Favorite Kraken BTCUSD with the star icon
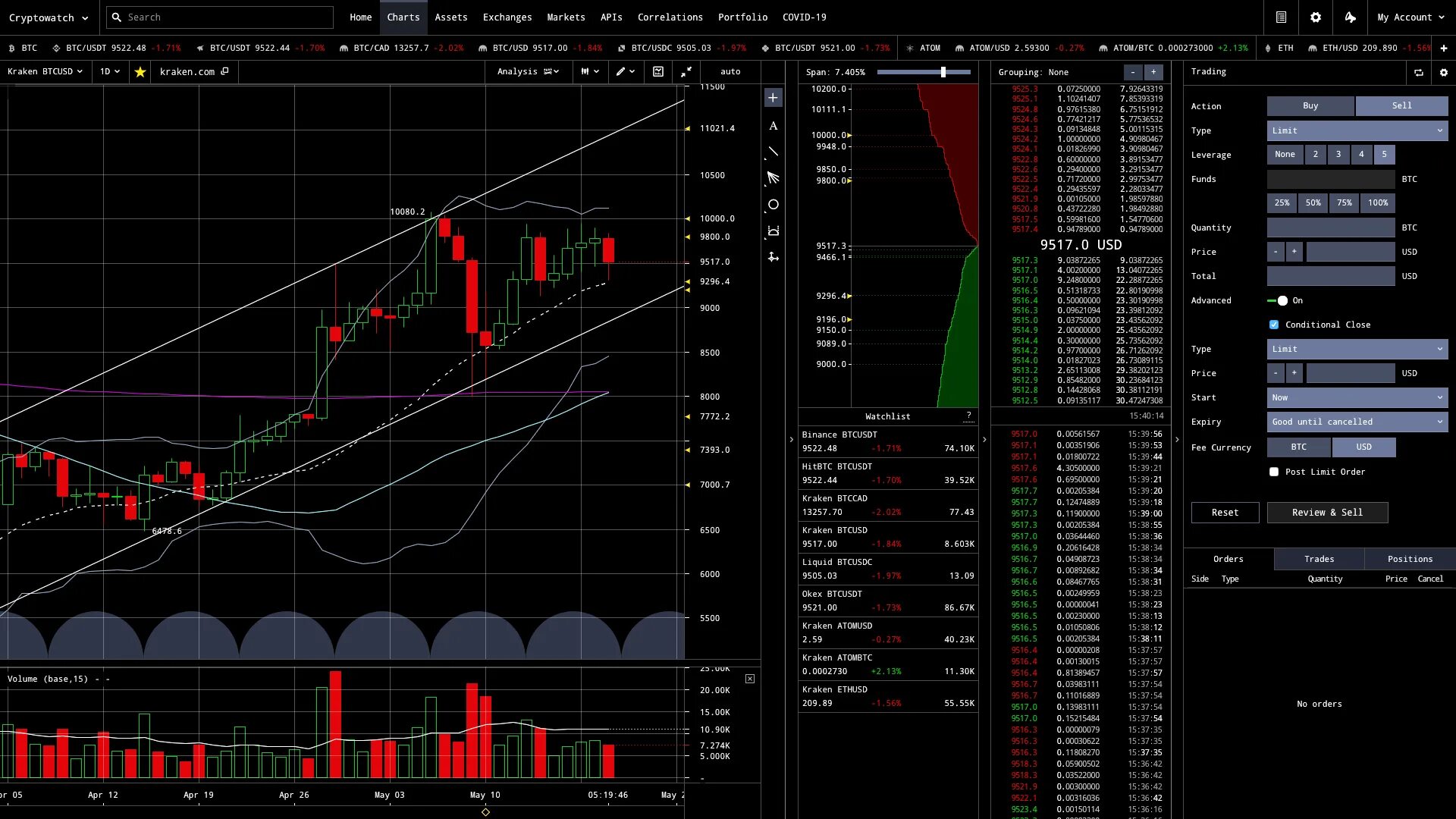The height and width of the screenshot is (819, 1456). click(x=140, y=72)
